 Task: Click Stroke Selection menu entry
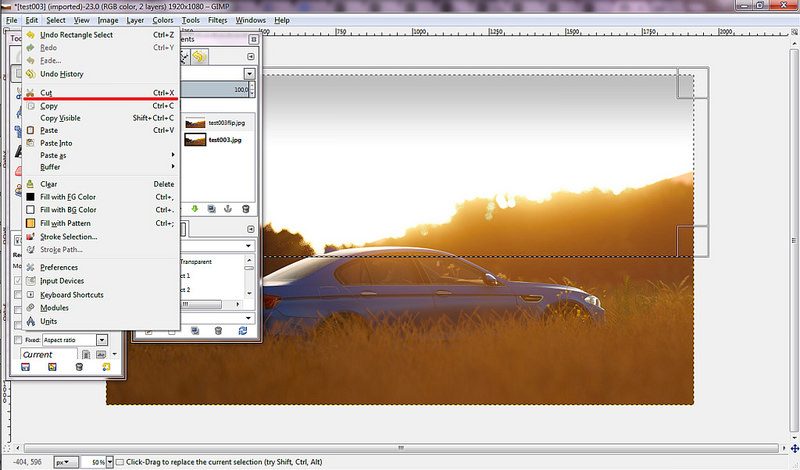[101, 236]
